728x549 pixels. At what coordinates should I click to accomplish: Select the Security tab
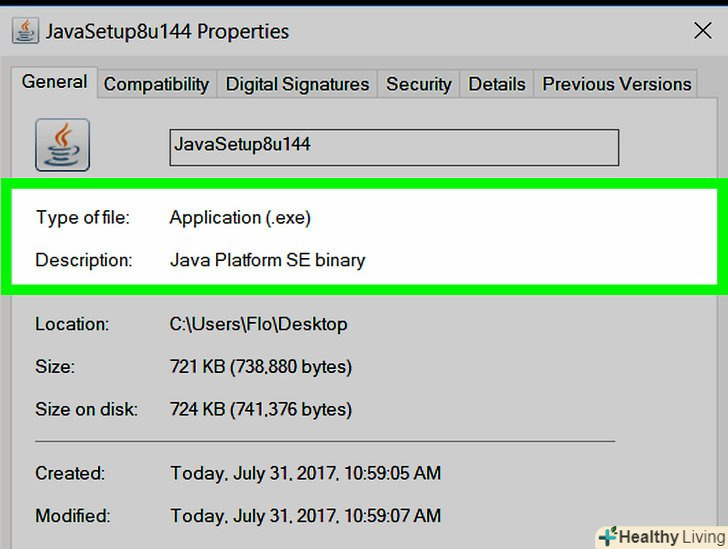[x=418, y=85]
